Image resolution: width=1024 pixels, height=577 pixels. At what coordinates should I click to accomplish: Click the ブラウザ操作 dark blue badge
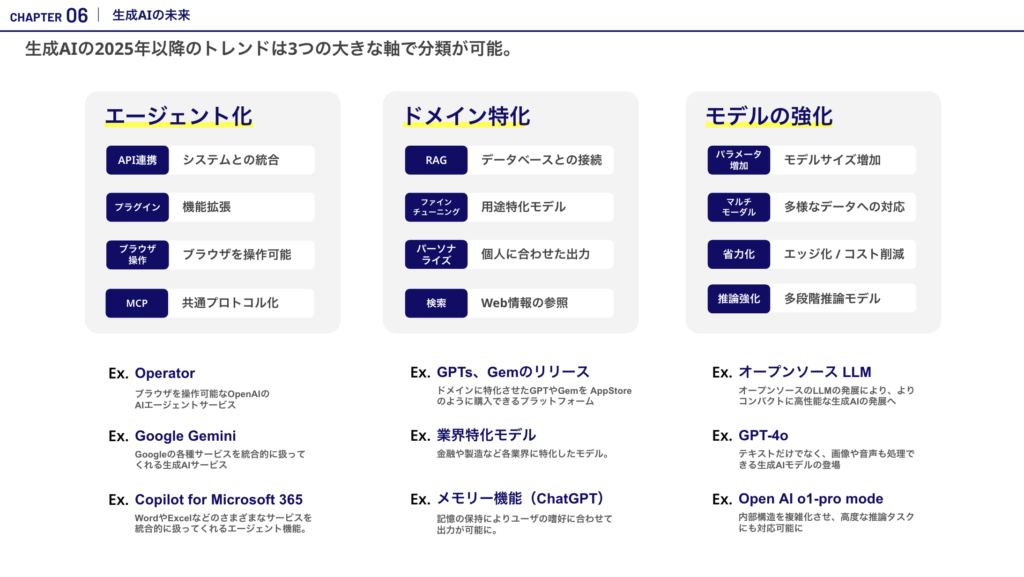tap(137, 255)
